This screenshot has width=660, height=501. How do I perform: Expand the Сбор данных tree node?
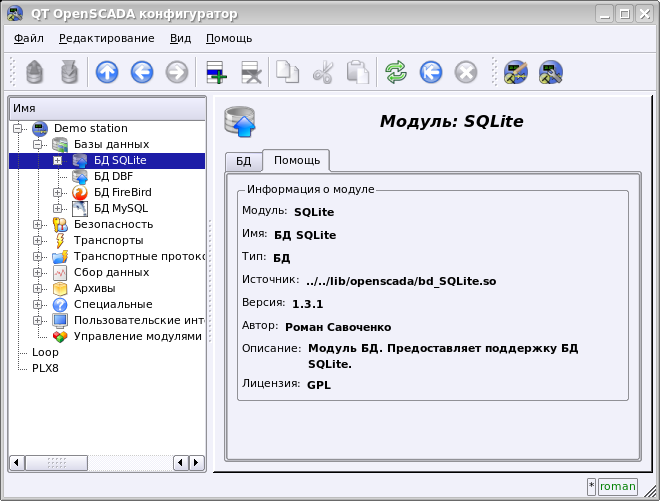(37, 272)
